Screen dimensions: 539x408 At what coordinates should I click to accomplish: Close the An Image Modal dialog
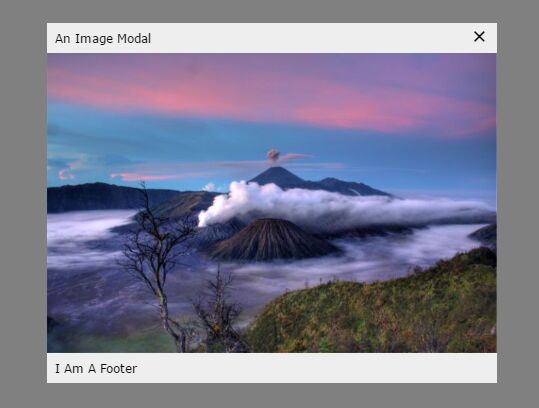click(479, 36)
